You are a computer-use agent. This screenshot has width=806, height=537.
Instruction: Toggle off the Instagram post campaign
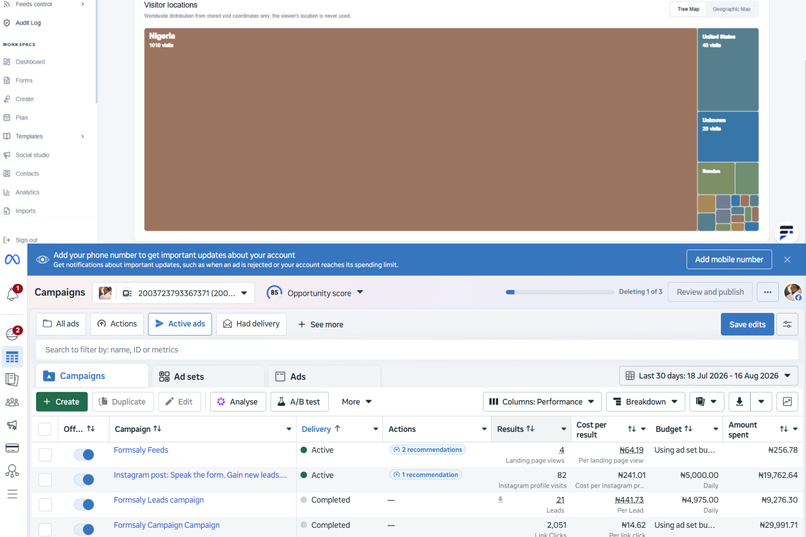click(84, 479)
